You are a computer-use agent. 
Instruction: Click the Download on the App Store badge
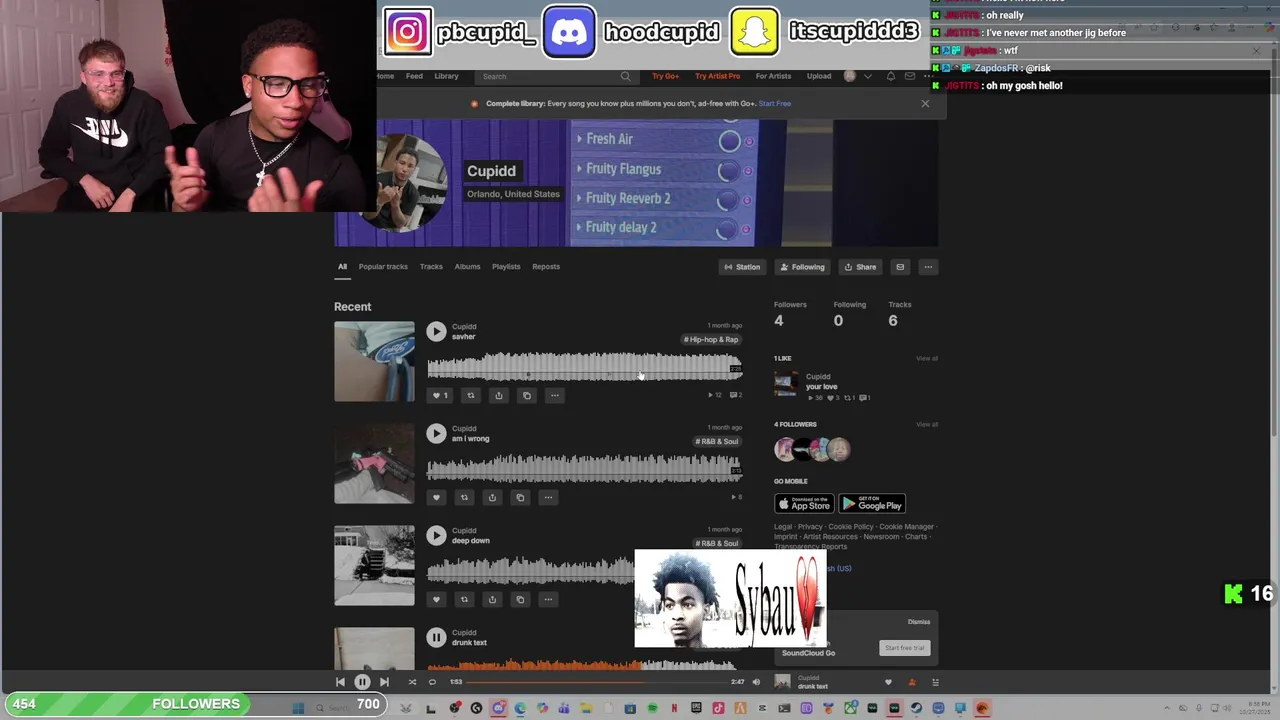coord(804,504)
